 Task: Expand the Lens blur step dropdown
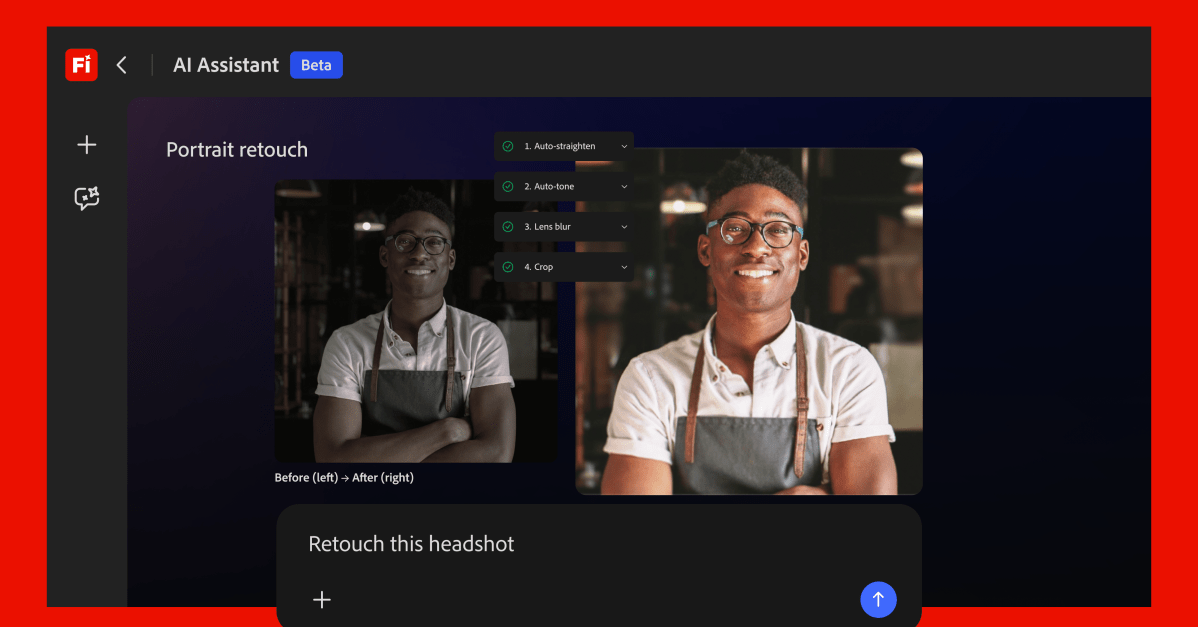pos(624,226)
